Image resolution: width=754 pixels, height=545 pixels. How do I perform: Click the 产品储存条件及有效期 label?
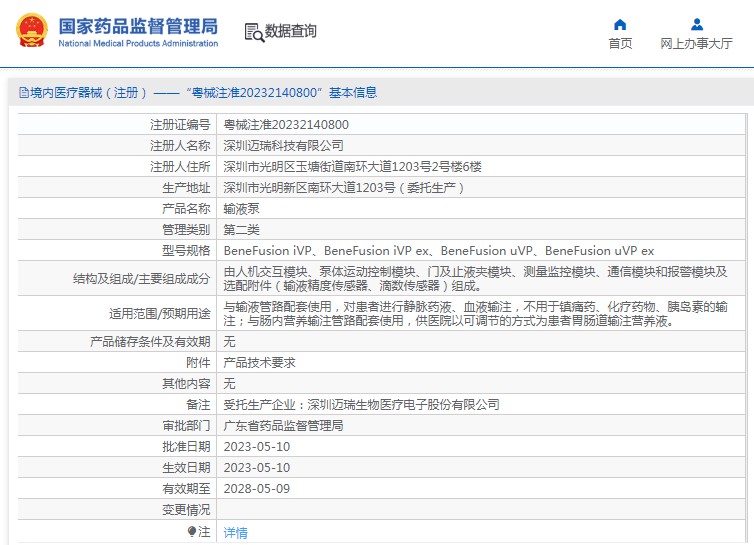(x=151, y=342)
